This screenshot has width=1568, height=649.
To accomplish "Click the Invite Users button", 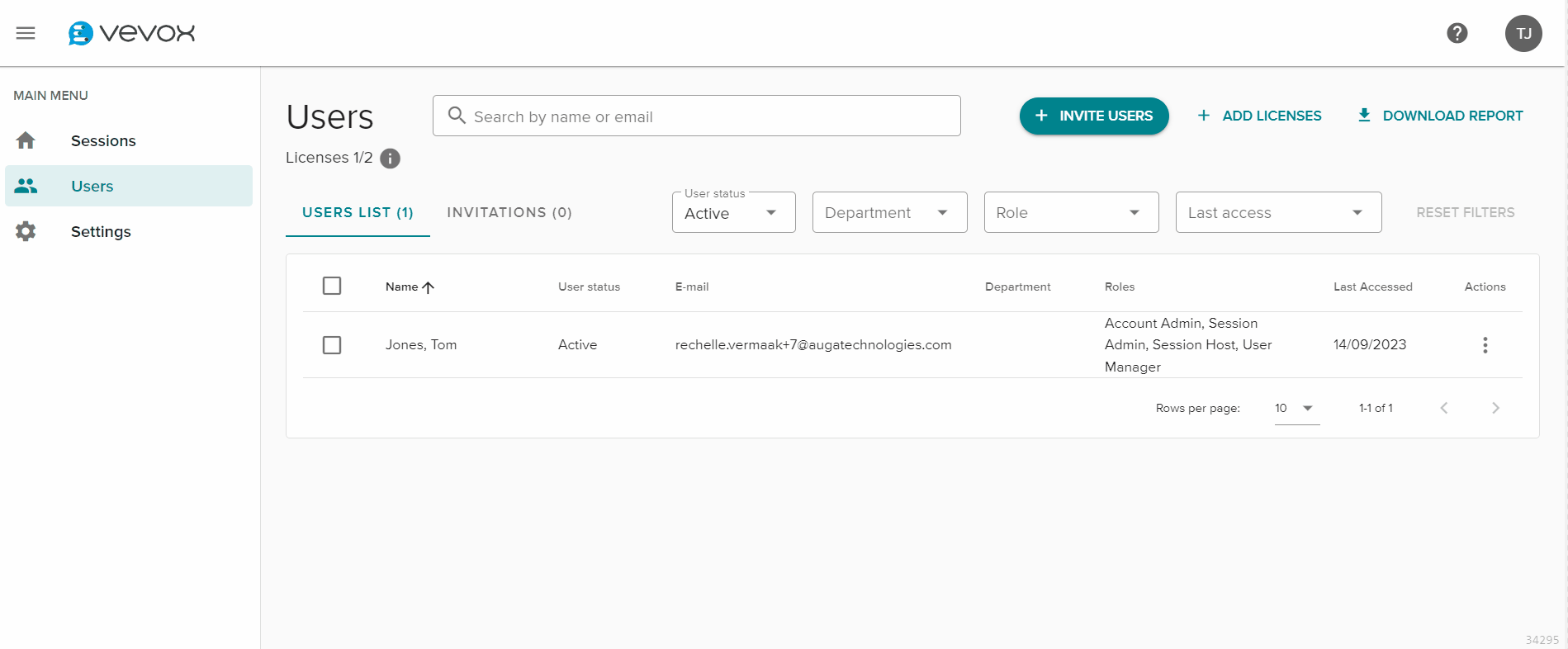I will point(1094,116).
